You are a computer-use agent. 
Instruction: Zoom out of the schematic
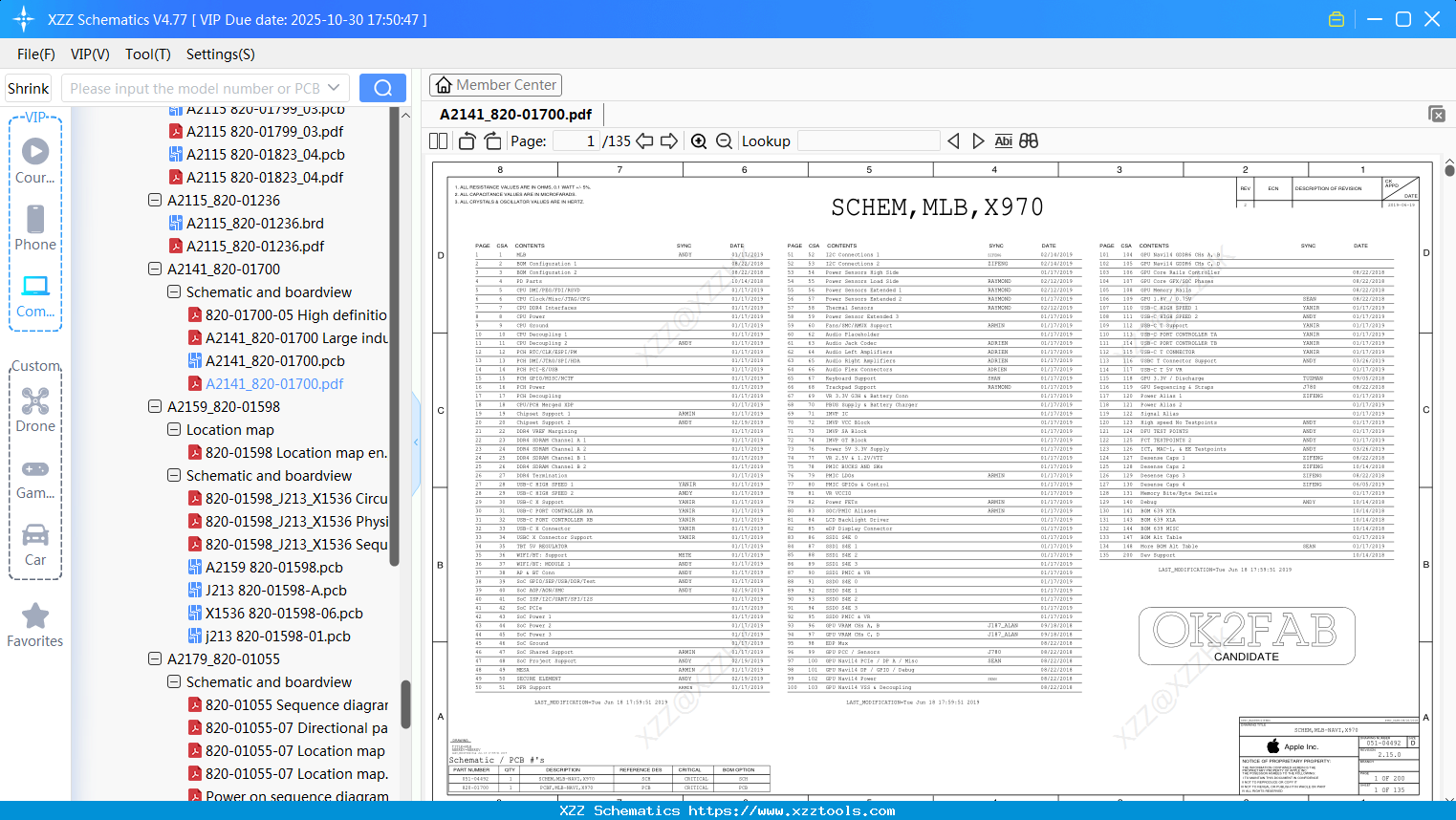(x=724, y=141)
